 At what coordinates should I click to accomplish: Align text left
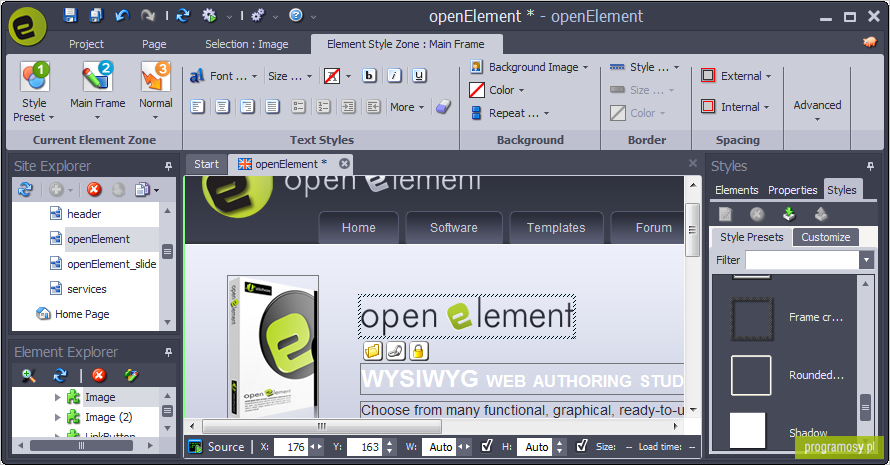point(197,106)
